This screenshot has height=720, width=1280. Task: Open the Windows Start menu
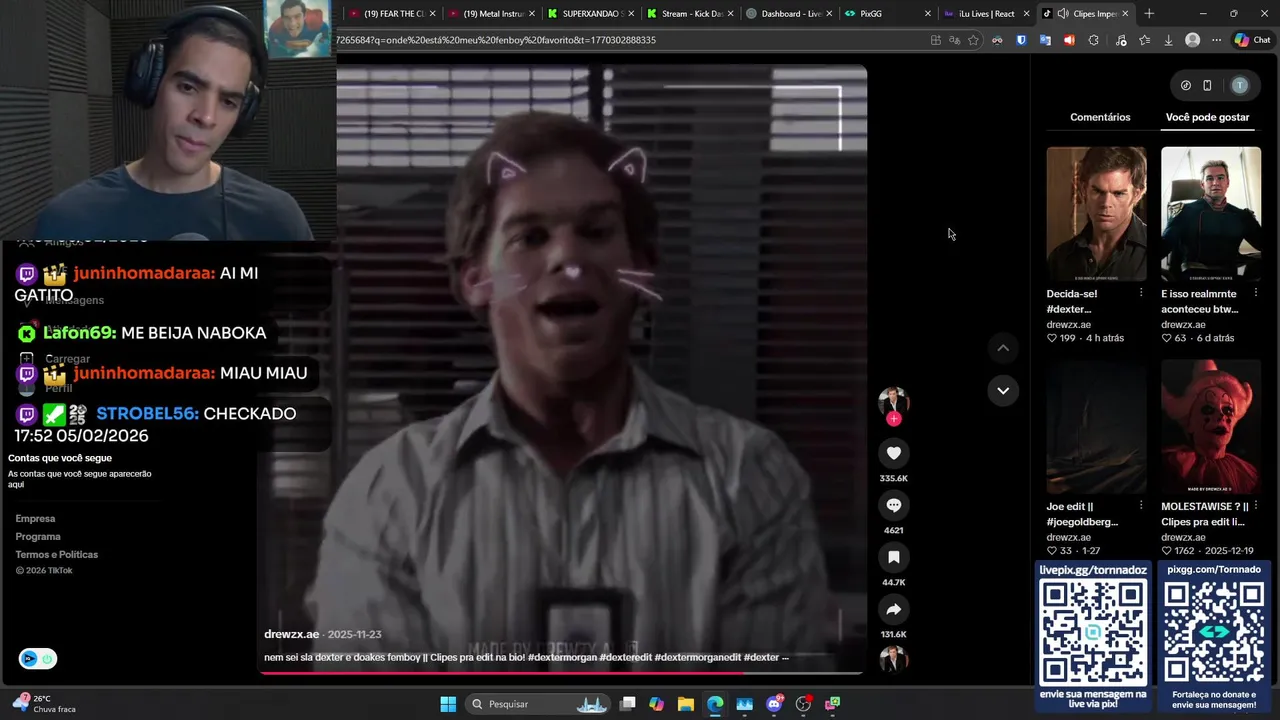click(x=448, y=704)
